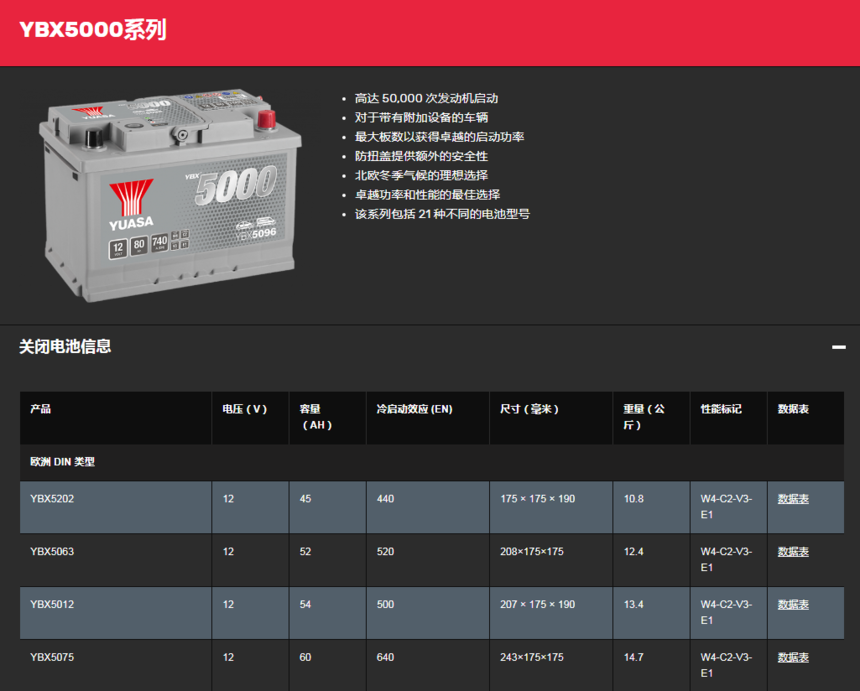
Task: Select weight value 13.4
Action: click(x=633, y=604)
